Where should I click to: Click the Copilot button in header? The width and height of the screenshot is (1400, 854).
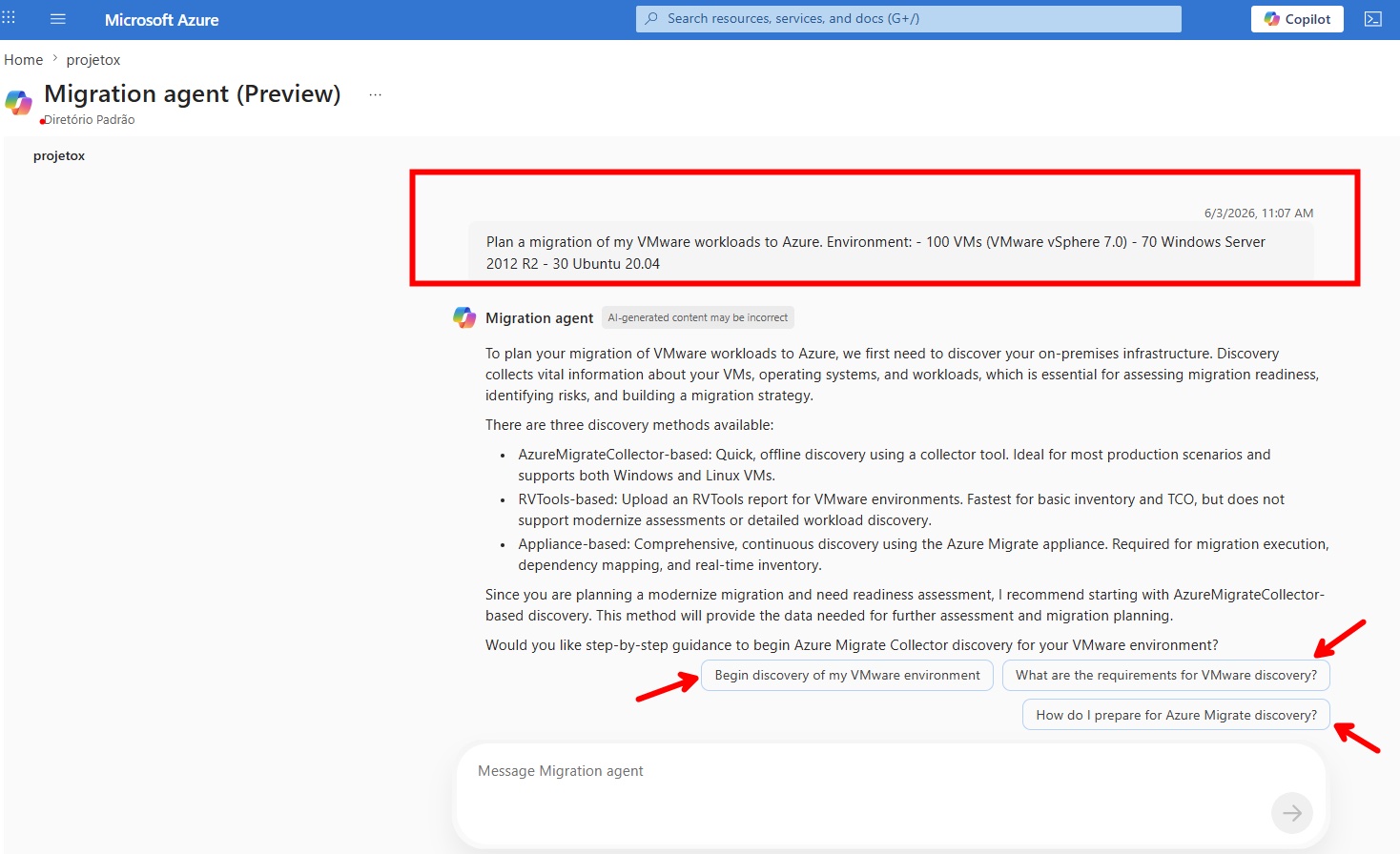coord(1297,19)
